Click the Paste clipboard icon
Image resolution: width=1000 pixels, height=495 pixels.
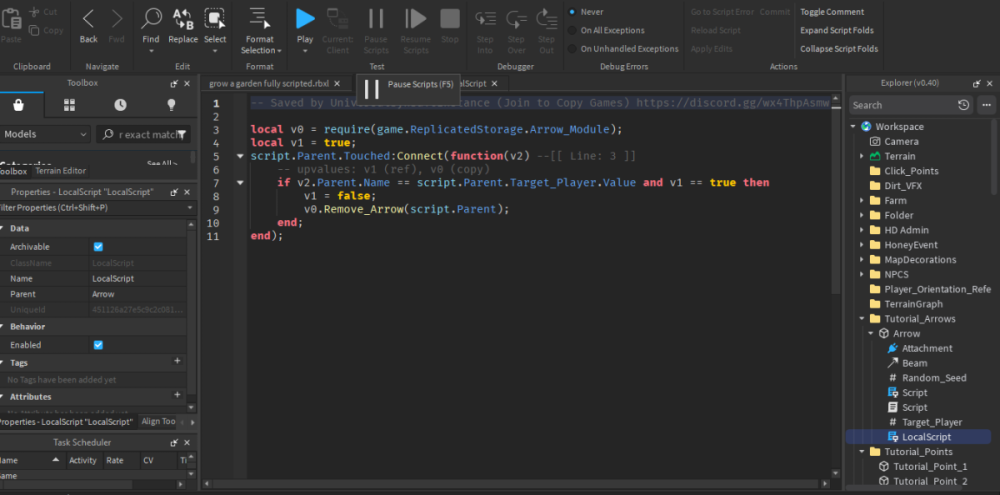pos(10,18)
